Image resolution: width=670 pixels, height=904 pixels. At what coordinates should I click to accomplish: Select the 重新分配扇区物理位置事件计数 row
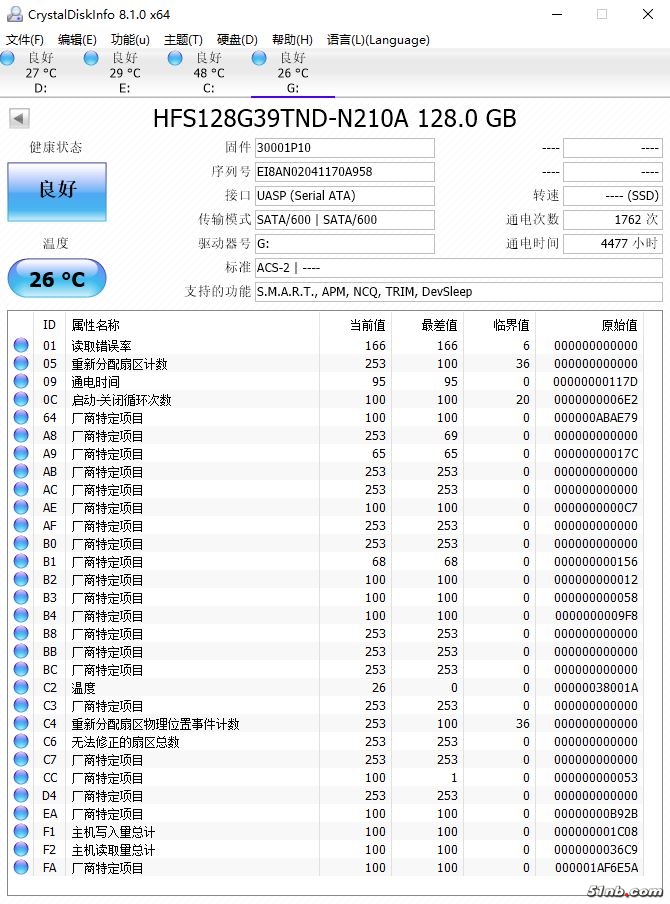[x=326, y=724]
